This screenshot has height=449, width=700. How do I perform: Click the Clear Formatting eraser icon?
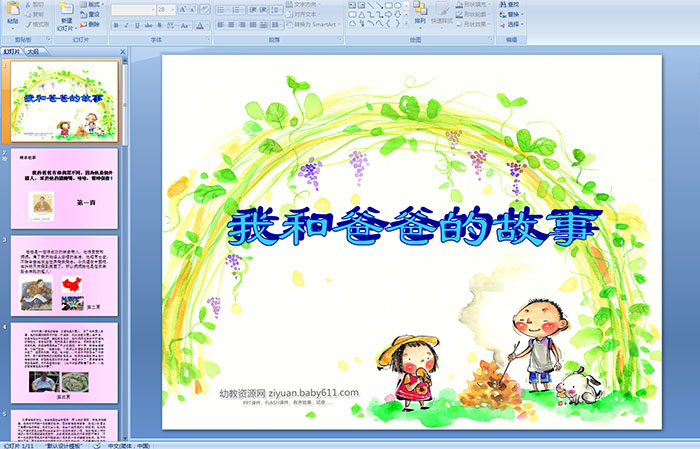tap(205, 9)
